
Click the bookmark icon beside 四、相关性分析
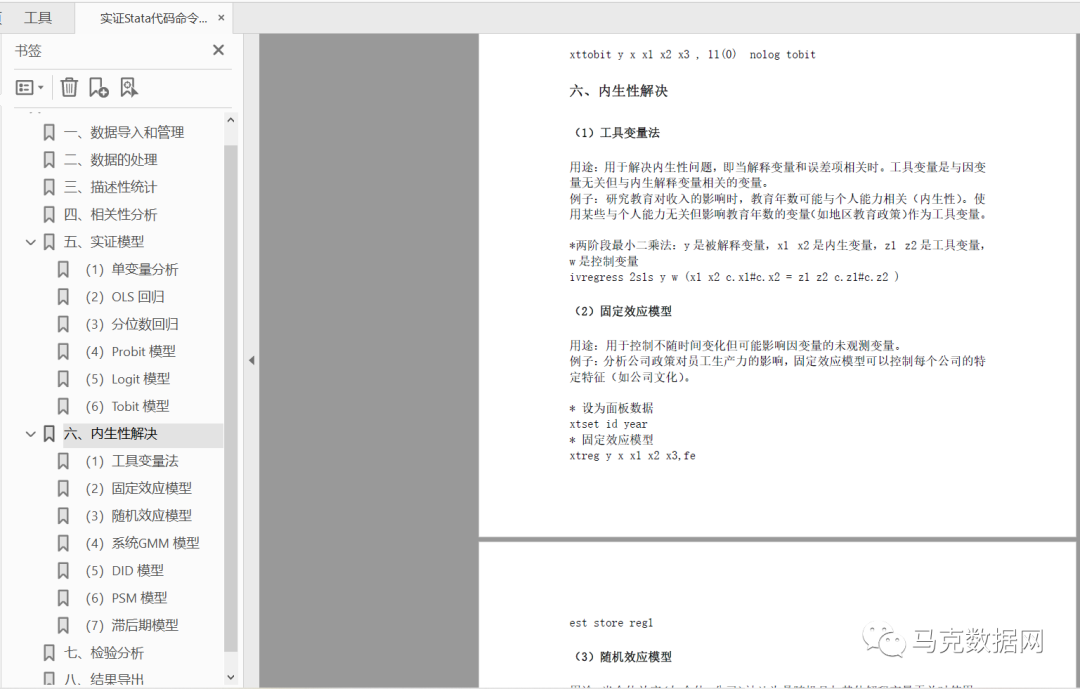[x=49, y=213]
